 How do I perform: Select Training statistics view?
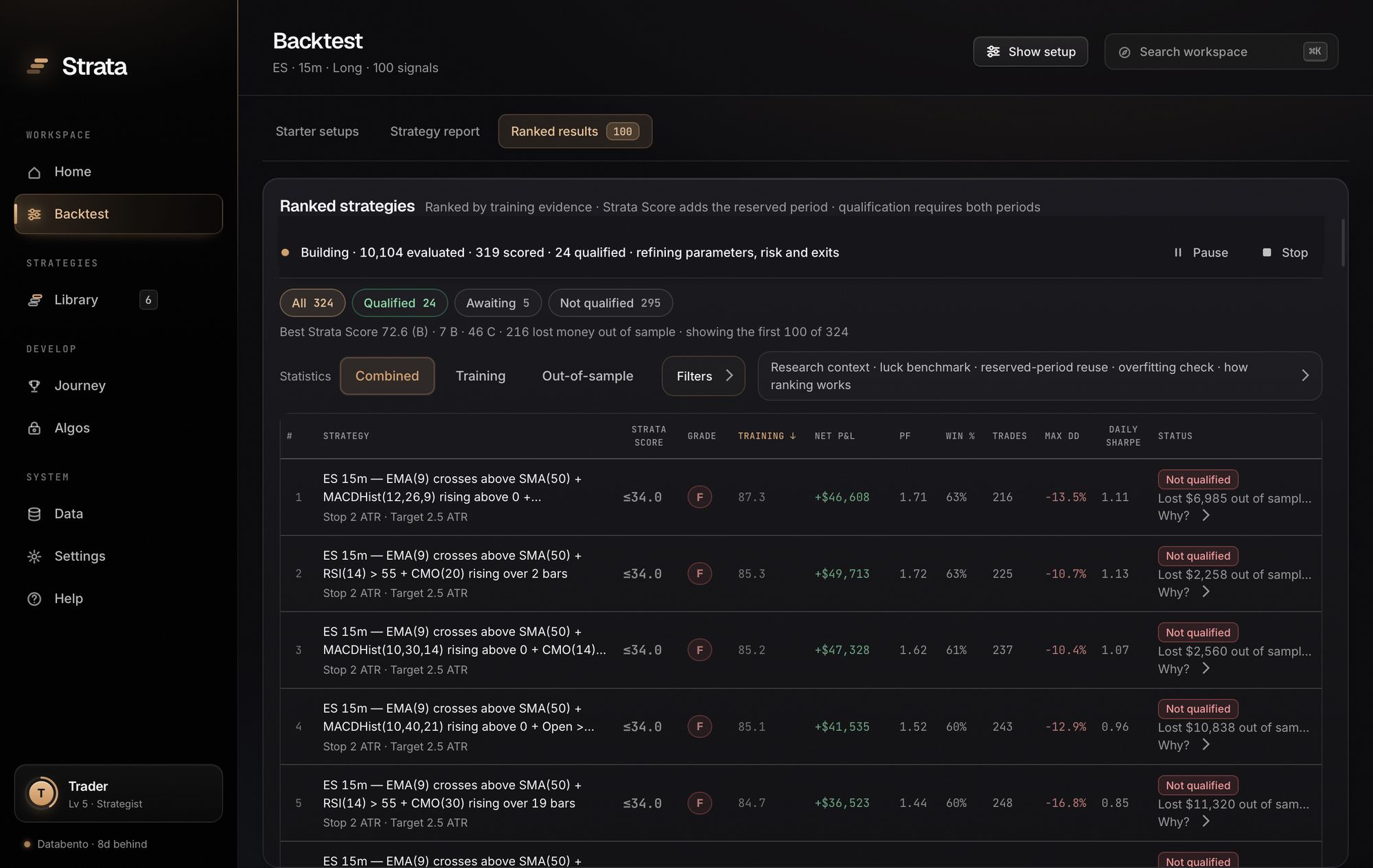481,376
